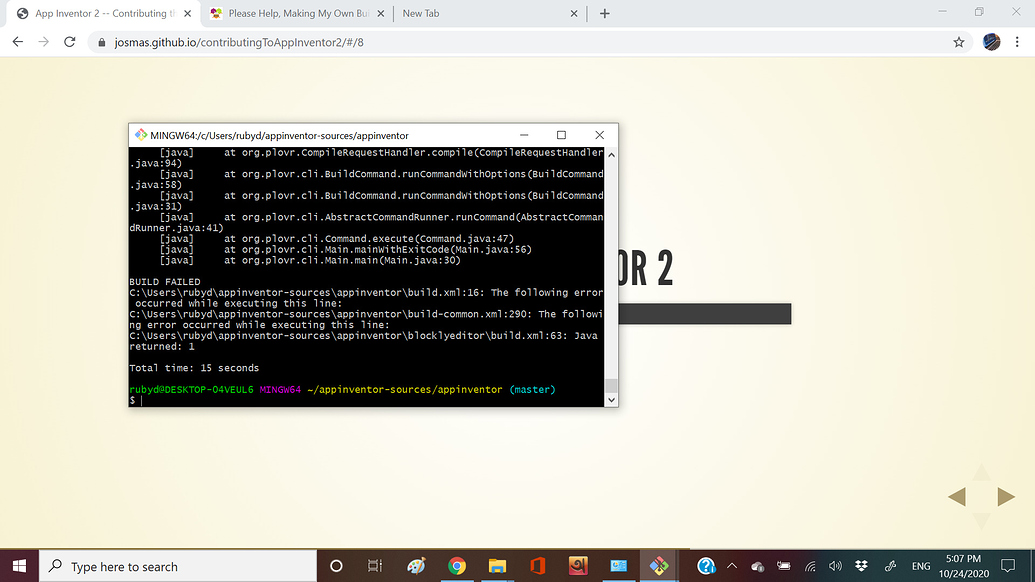Open clock and date flyout

[964, 566]
